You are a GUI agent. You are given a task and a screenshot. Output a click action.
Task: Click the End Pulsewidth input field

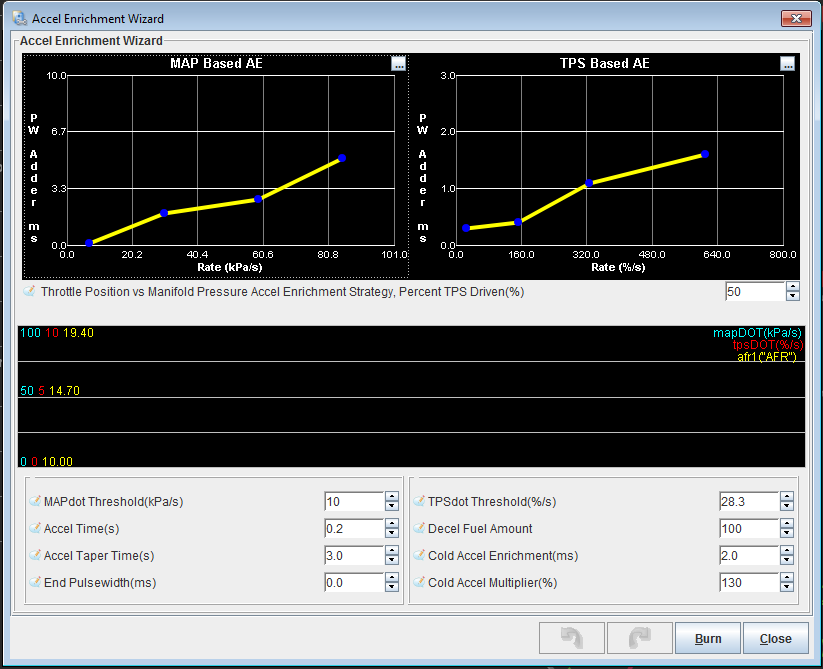tap(352, 583)
